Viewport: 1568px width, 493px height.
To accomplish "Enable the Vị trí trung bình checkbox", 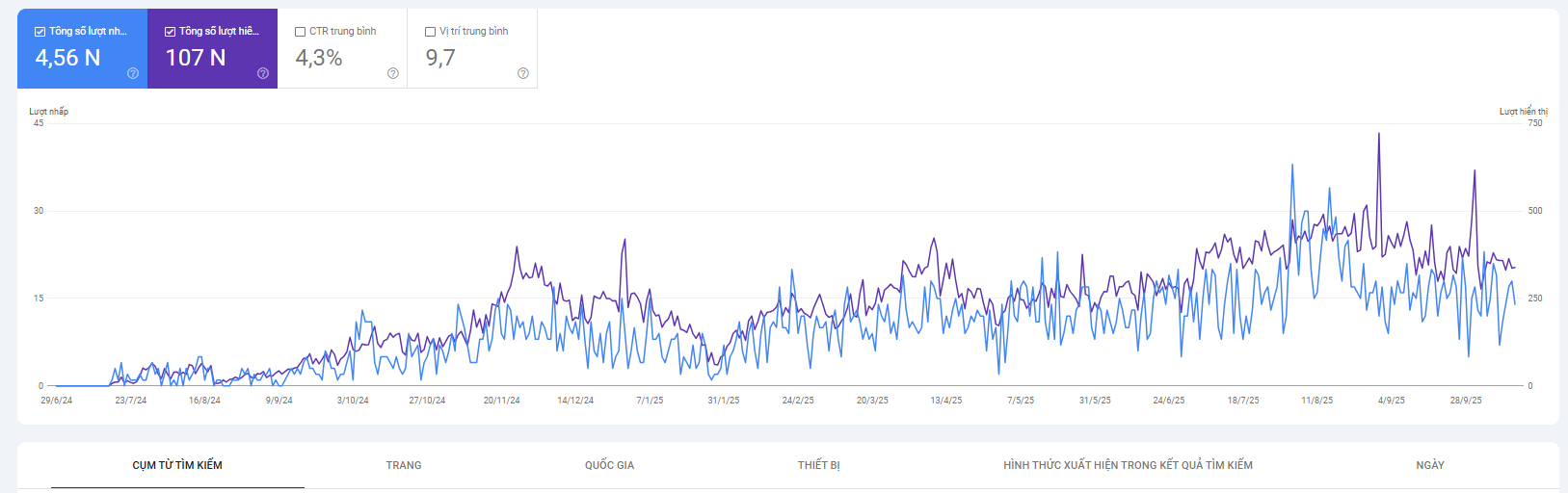I will [x=431, y=32].
